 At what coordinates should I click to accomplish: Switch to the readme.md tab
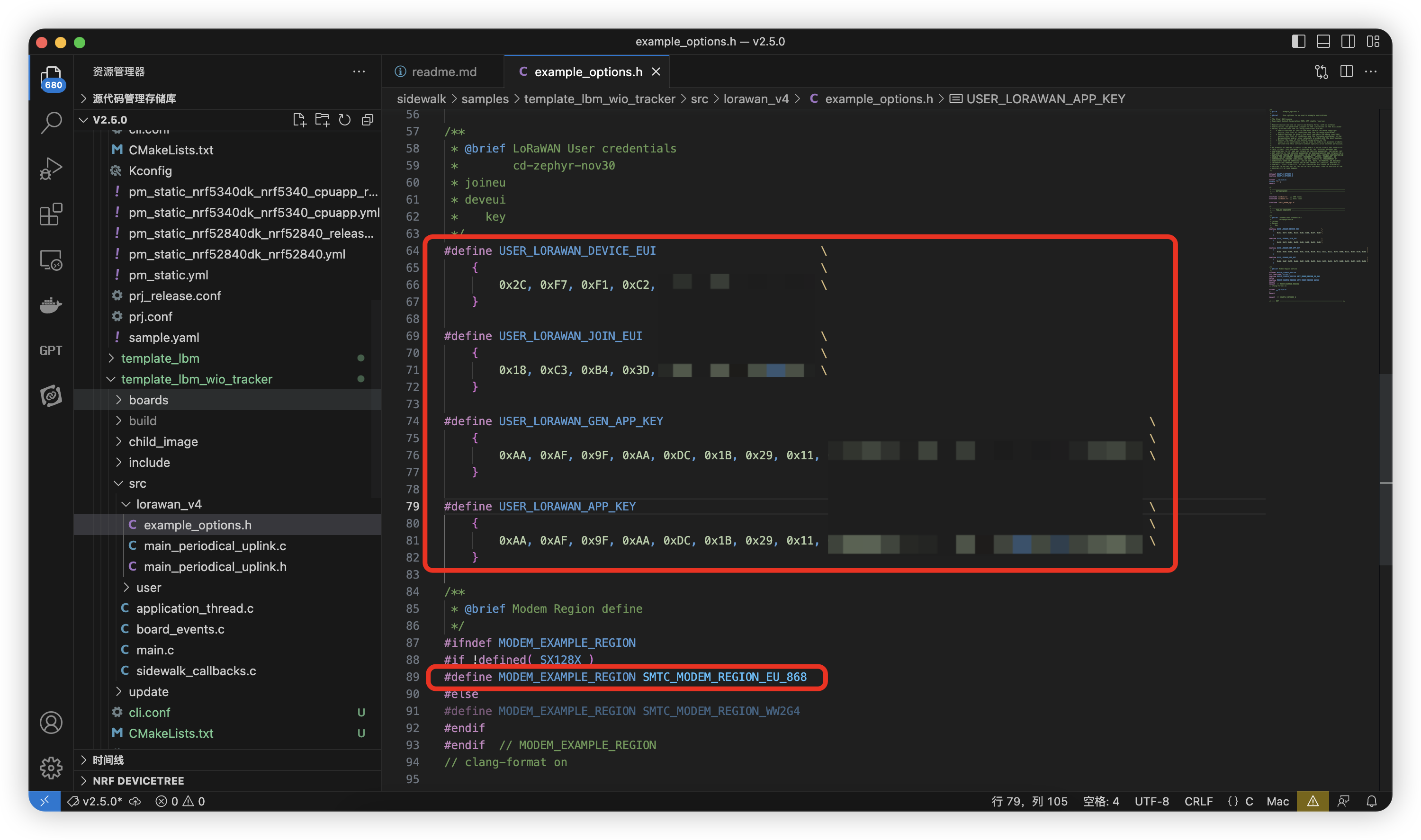point(443,72)
